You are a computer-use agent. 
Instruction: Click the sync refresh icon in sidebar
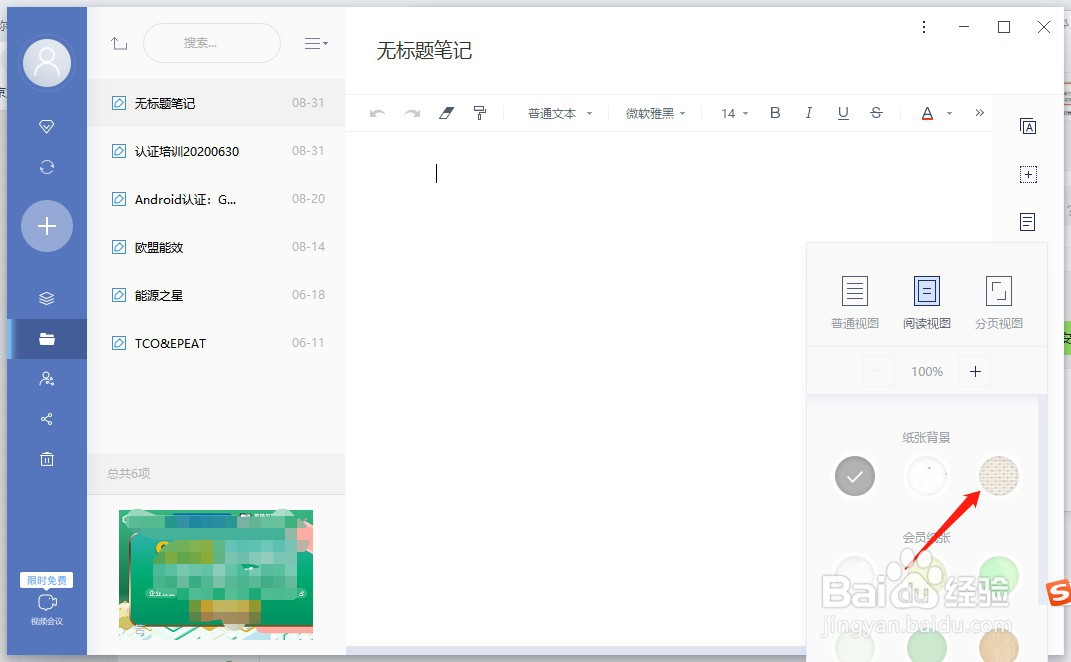[46, 167]
